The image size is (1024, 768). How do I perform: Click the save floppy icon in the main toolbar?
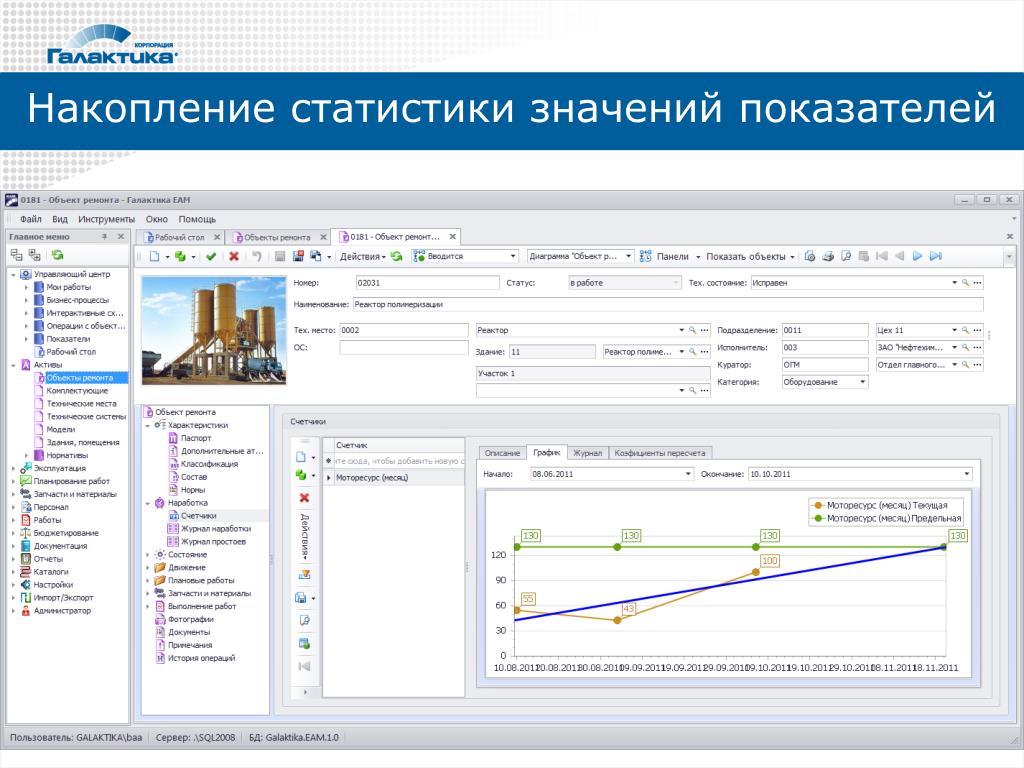pyautogui.click(x=298, y=257)
